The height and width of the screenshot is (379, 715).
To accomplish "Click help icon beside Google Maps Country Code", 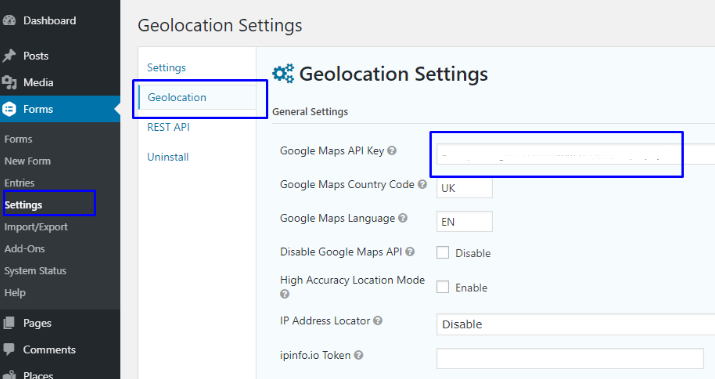I will [422, 184].
